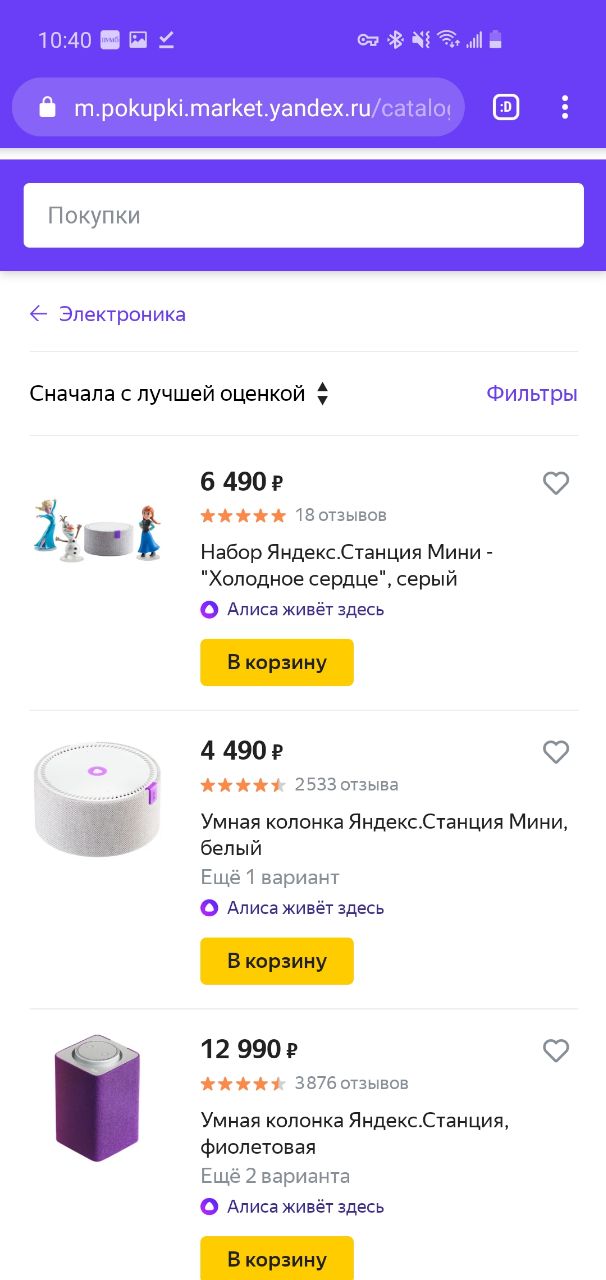Toggle wishlist heart for purple Яндекс.Станция

pos(556,1051)
